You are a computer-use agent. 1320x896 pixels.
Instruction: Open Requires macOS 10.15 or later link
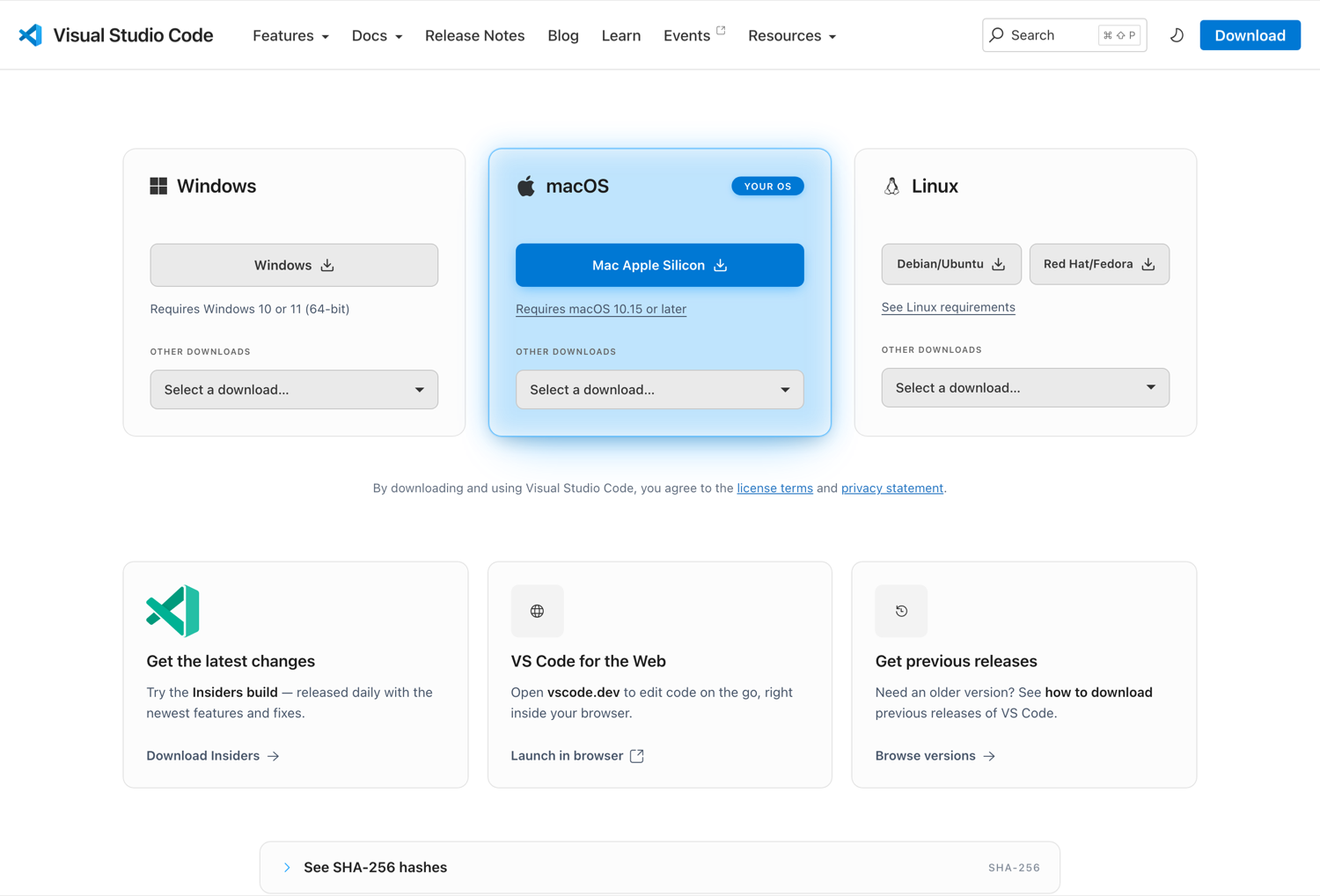pos(601,309)
